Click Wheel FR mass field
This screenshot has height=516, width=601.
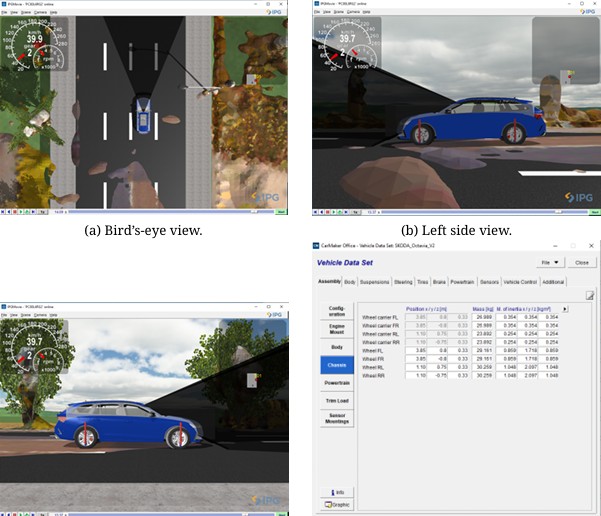pyautogui.click(x=483, y=359)
